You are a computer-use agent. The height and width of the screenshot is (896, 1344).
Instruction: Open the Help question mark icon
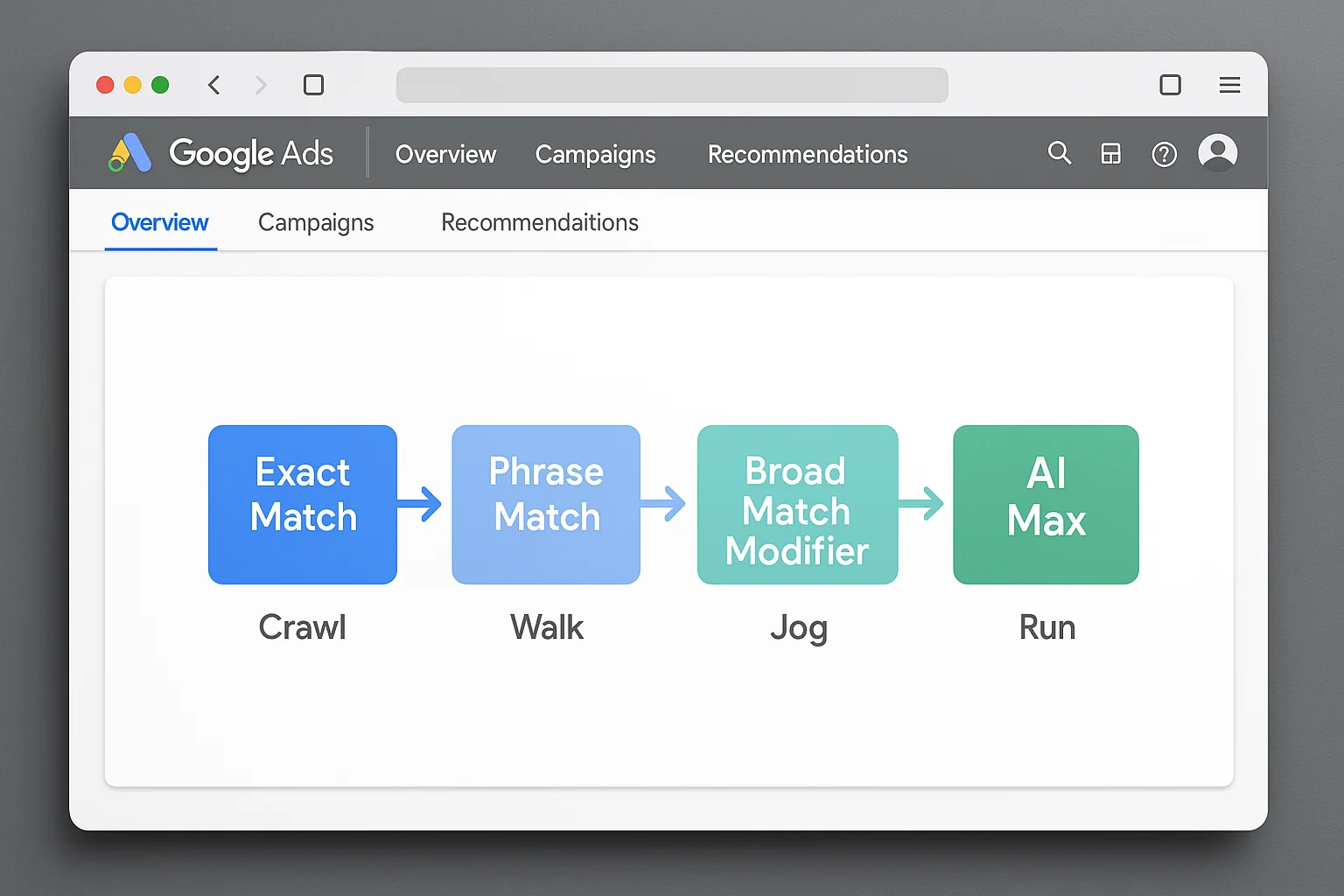tap(1164, 154)
